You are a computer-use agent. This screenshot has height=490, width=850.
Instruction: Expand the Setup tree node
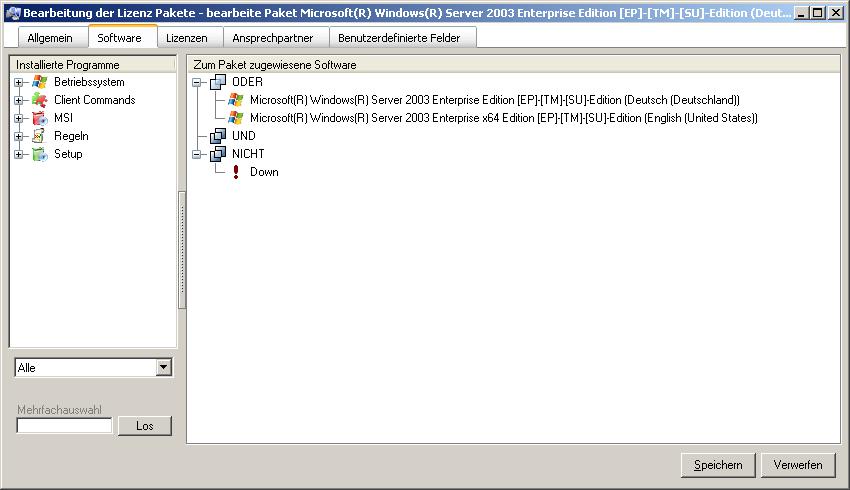(x=18, y=154)
